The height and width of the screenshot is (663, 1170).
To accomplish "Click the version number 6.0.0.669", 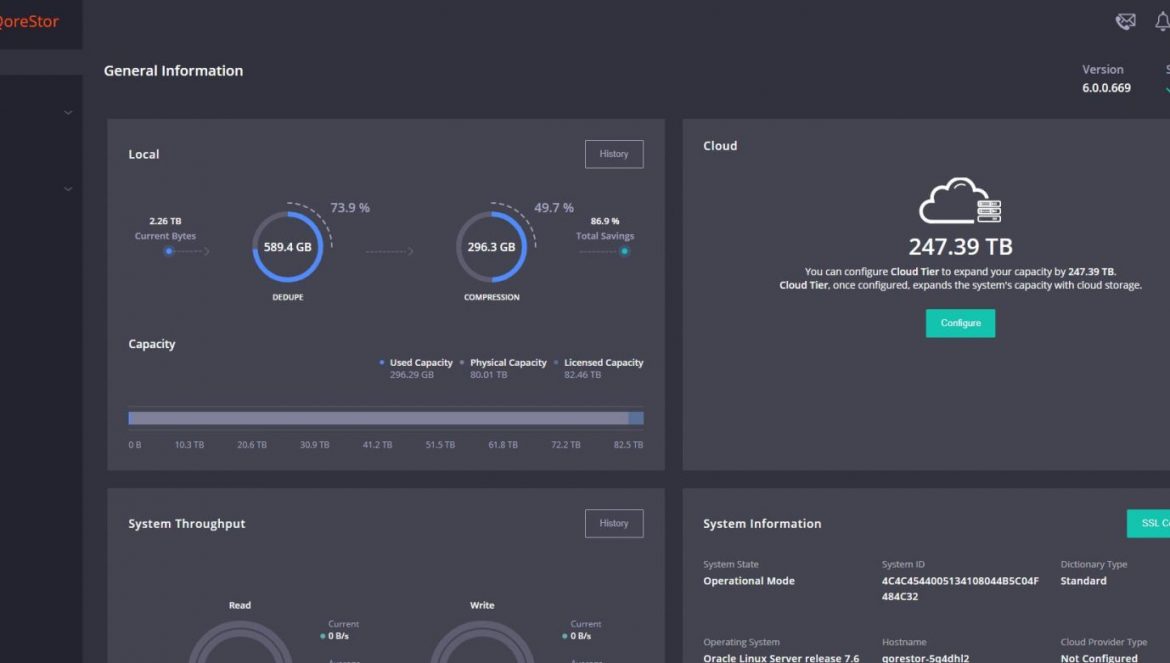I will [x=1107, y=88].
